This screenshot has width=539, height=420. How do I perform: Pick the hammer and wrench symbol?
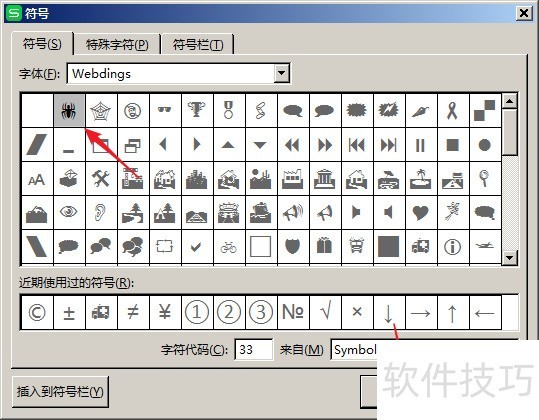[x=101, y=179]
